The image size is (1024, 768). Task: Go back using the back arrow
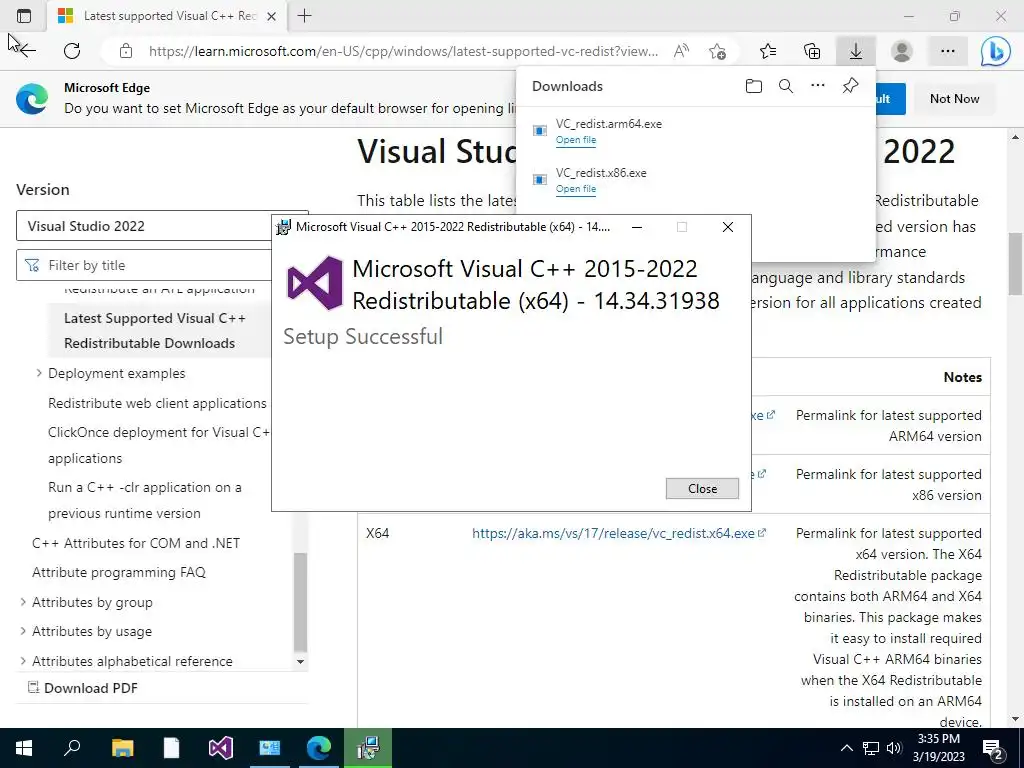click(26, 51)
